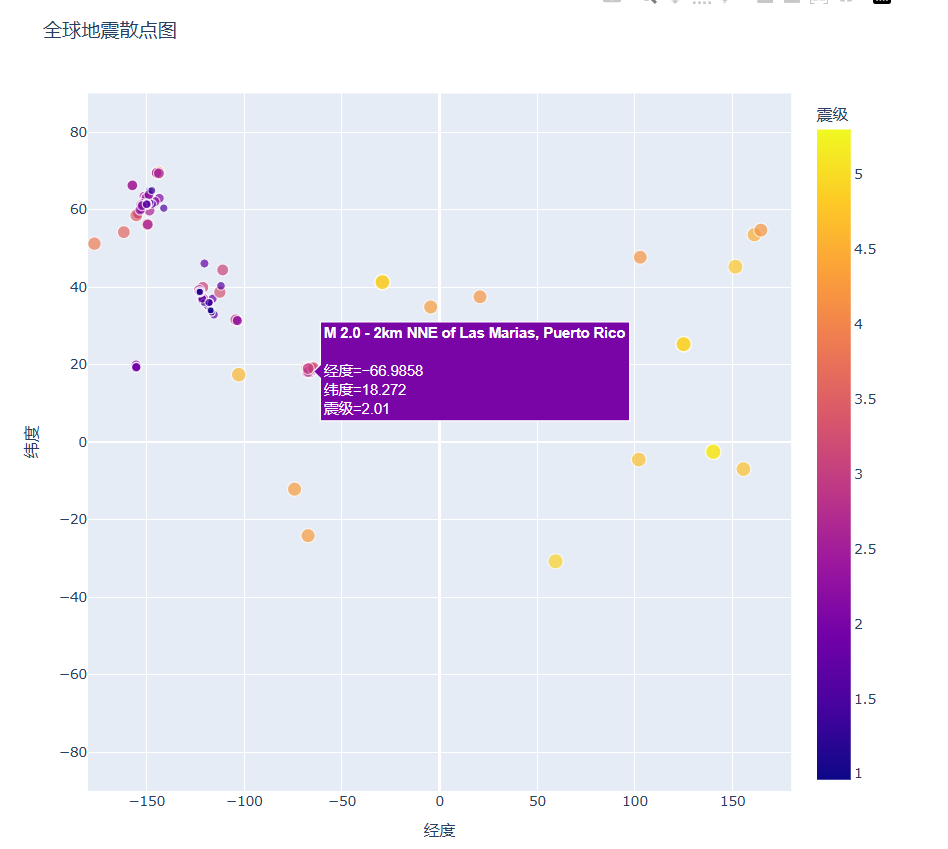Click the point near longitude 155, latitude -7
Image resolution: width=948 pixels, height=849 pixels.
[x=744, y=469]
